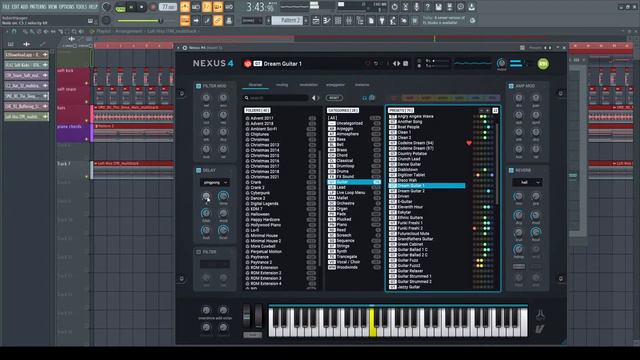Click the Nexus 4 logo
Viewport: 640px width, 360px height.
pyautogui.click(x=213, y=63)
